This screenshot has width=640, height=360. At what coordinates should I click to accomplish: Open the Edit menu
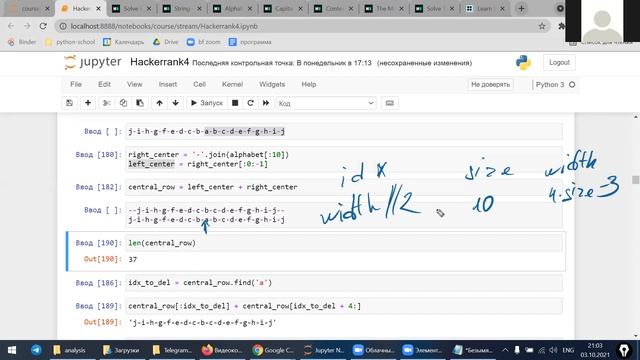104,84
